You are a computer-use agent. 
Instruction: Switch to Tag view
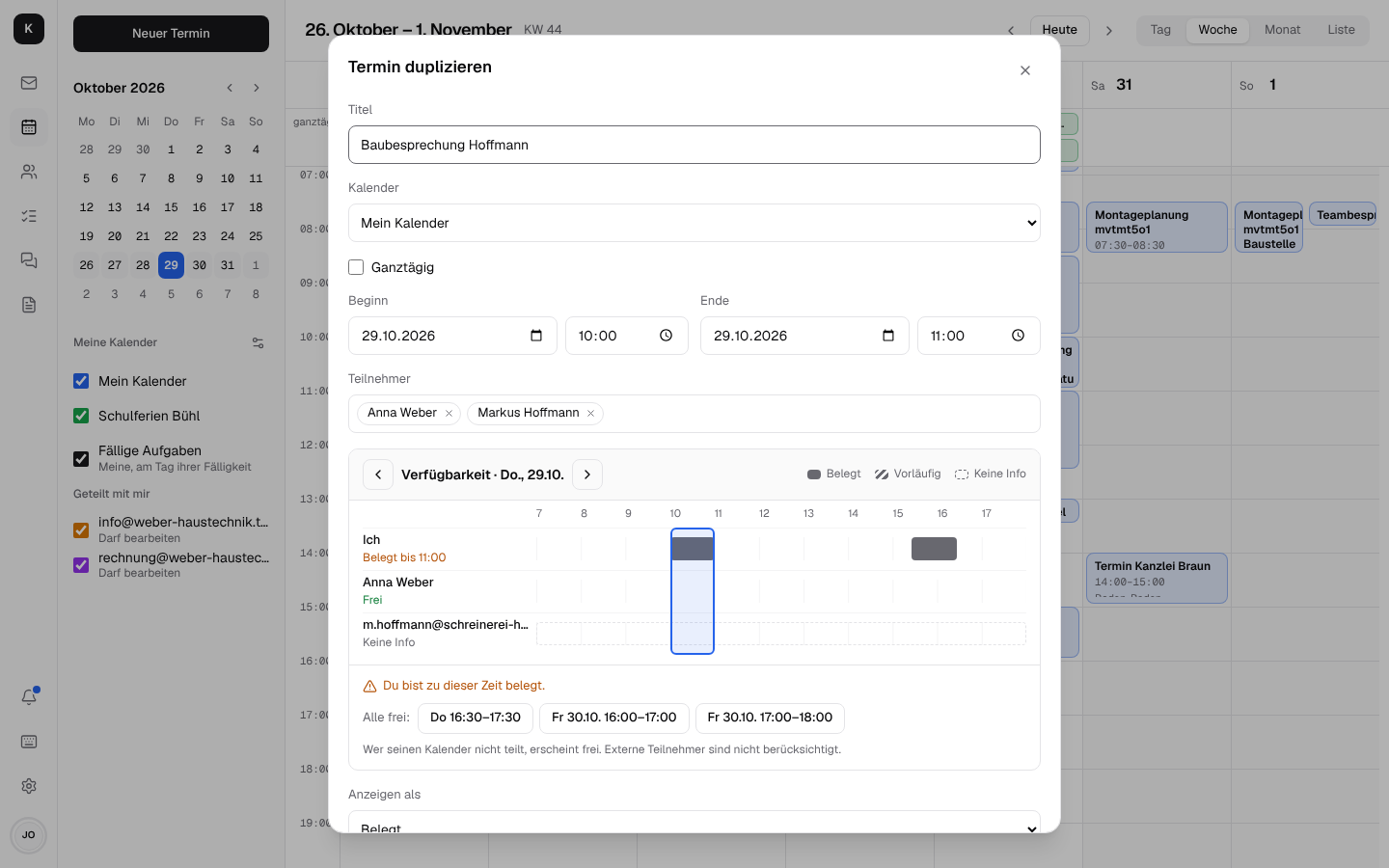click(1160, 30)
